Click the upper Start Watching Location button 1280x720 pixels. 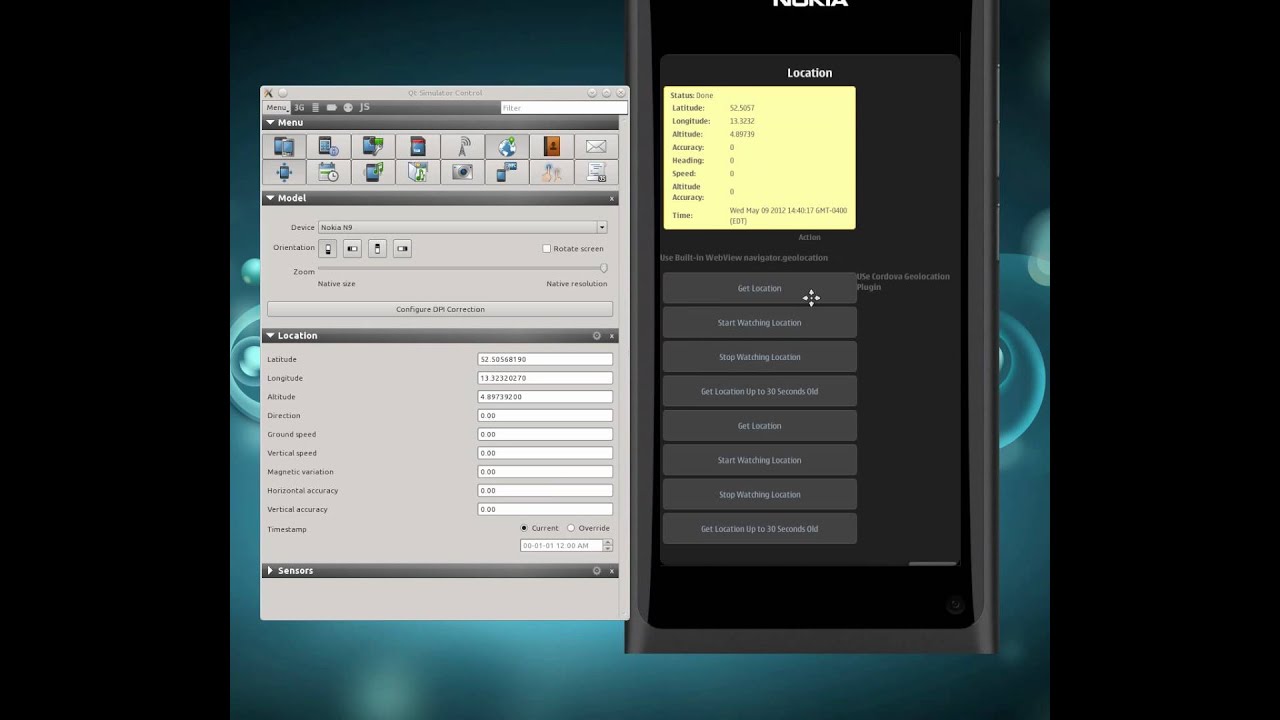[759, 322]
